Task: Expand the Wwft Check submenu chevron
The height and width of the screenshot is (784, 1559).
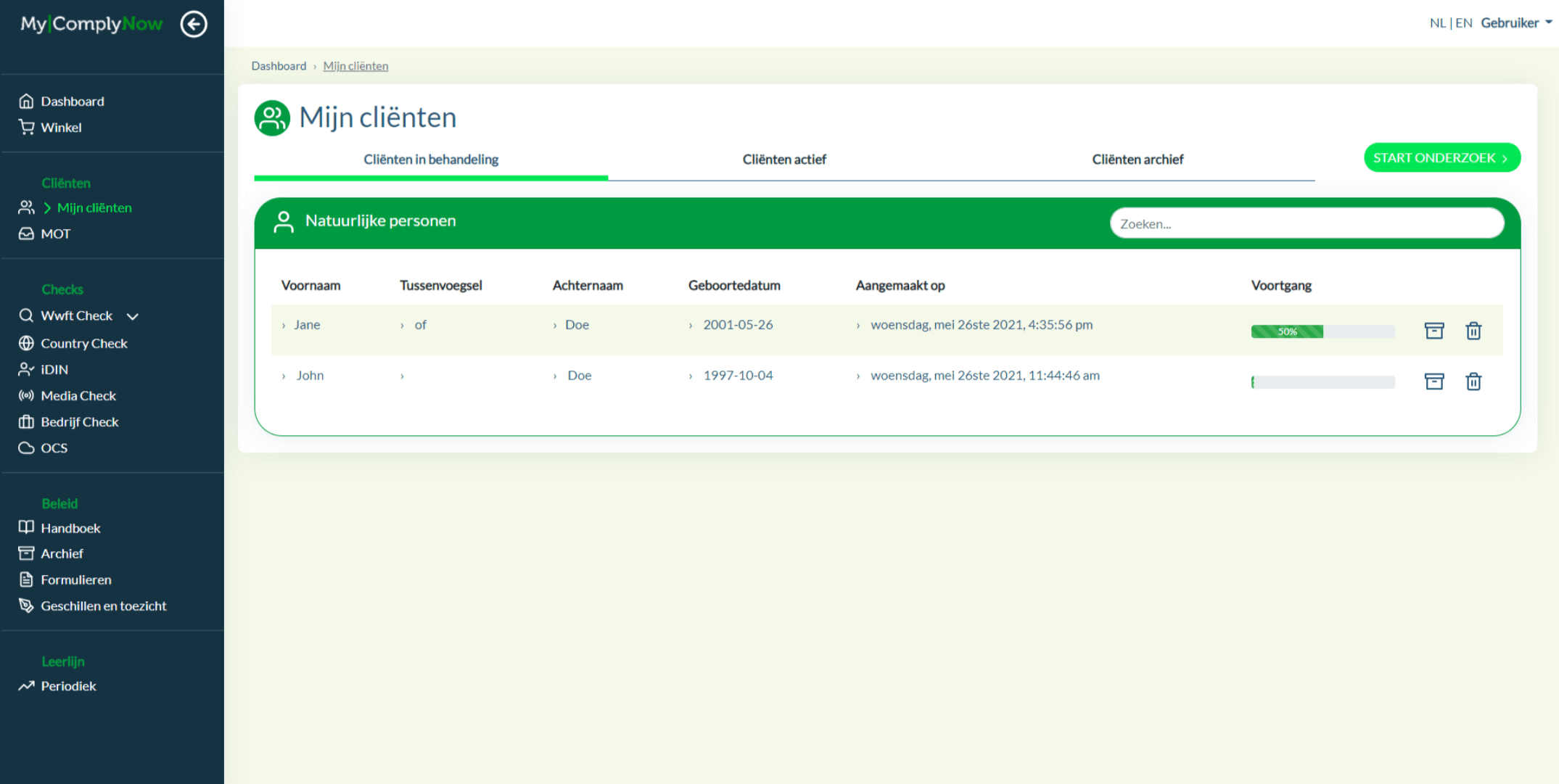Action: pyautogui.click(x=132, y=316)
